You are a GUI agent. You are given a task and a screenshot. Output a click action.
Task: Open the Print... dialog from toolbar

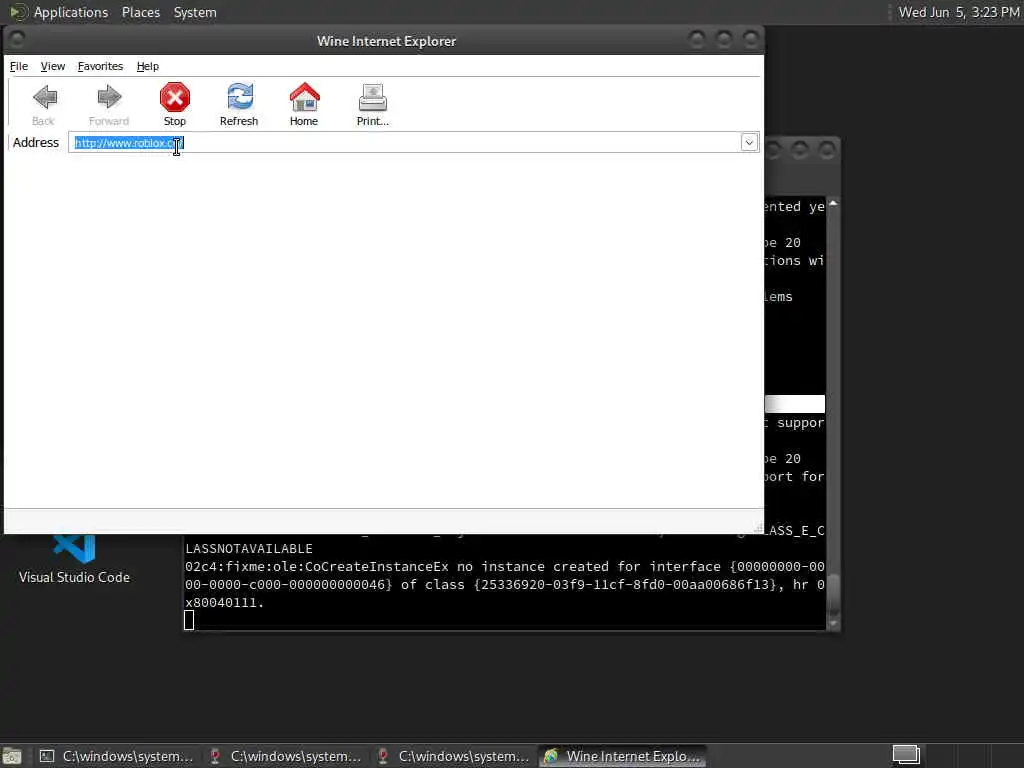372,97
